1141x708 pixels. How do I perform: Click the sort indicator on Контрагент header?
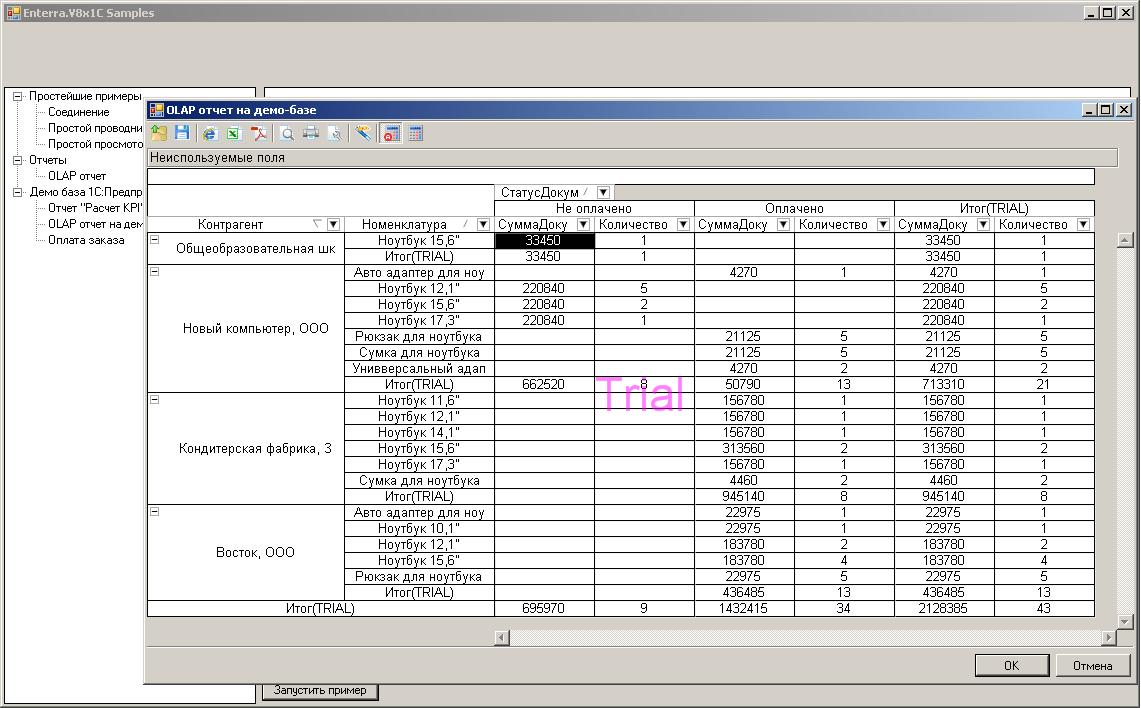pyautogui.click(x=317, y=224)
